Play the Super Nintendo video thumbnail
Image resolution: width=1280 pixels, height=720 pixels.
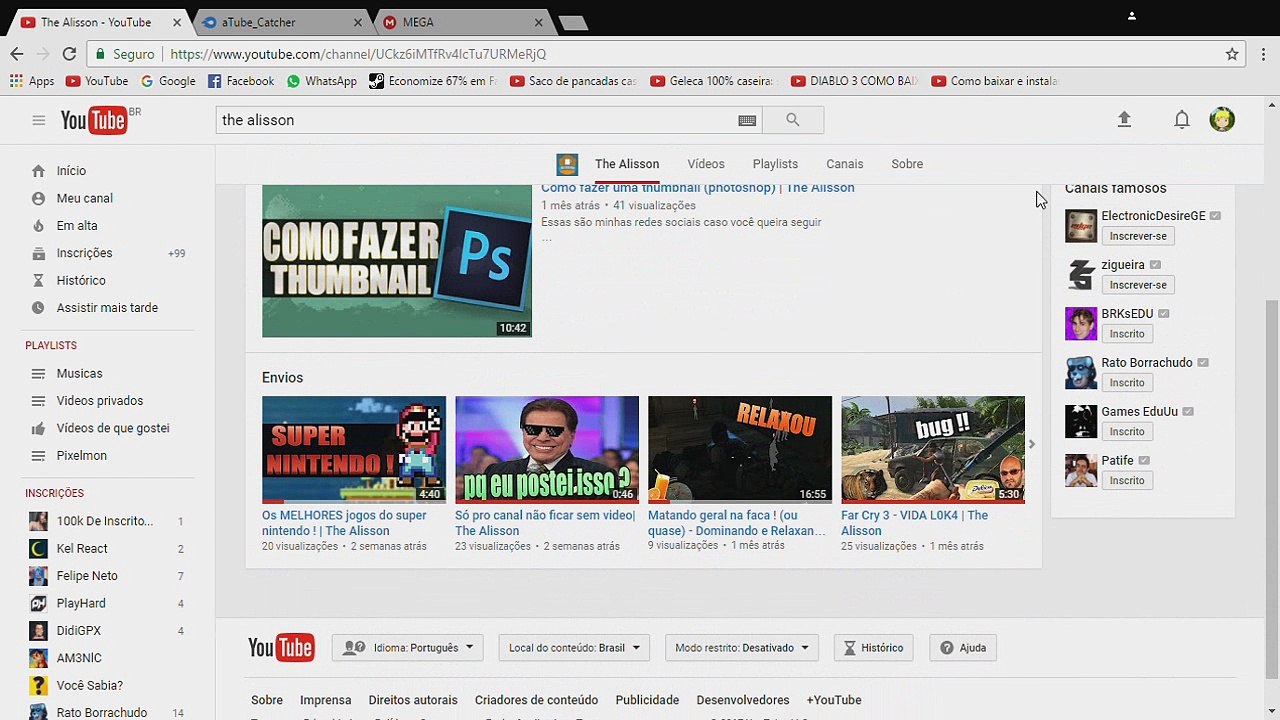(354, 449)
